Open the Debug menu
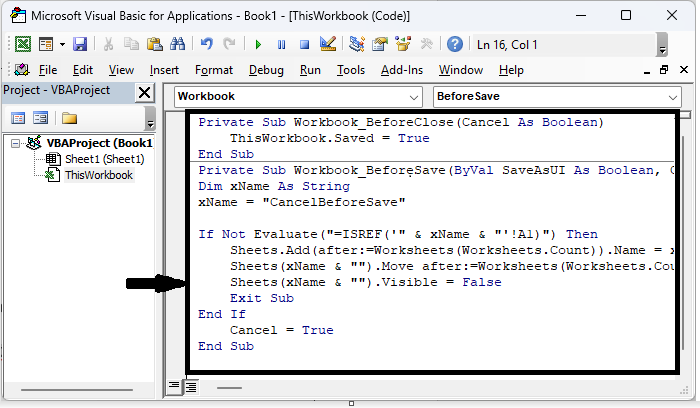 point(266,70)
